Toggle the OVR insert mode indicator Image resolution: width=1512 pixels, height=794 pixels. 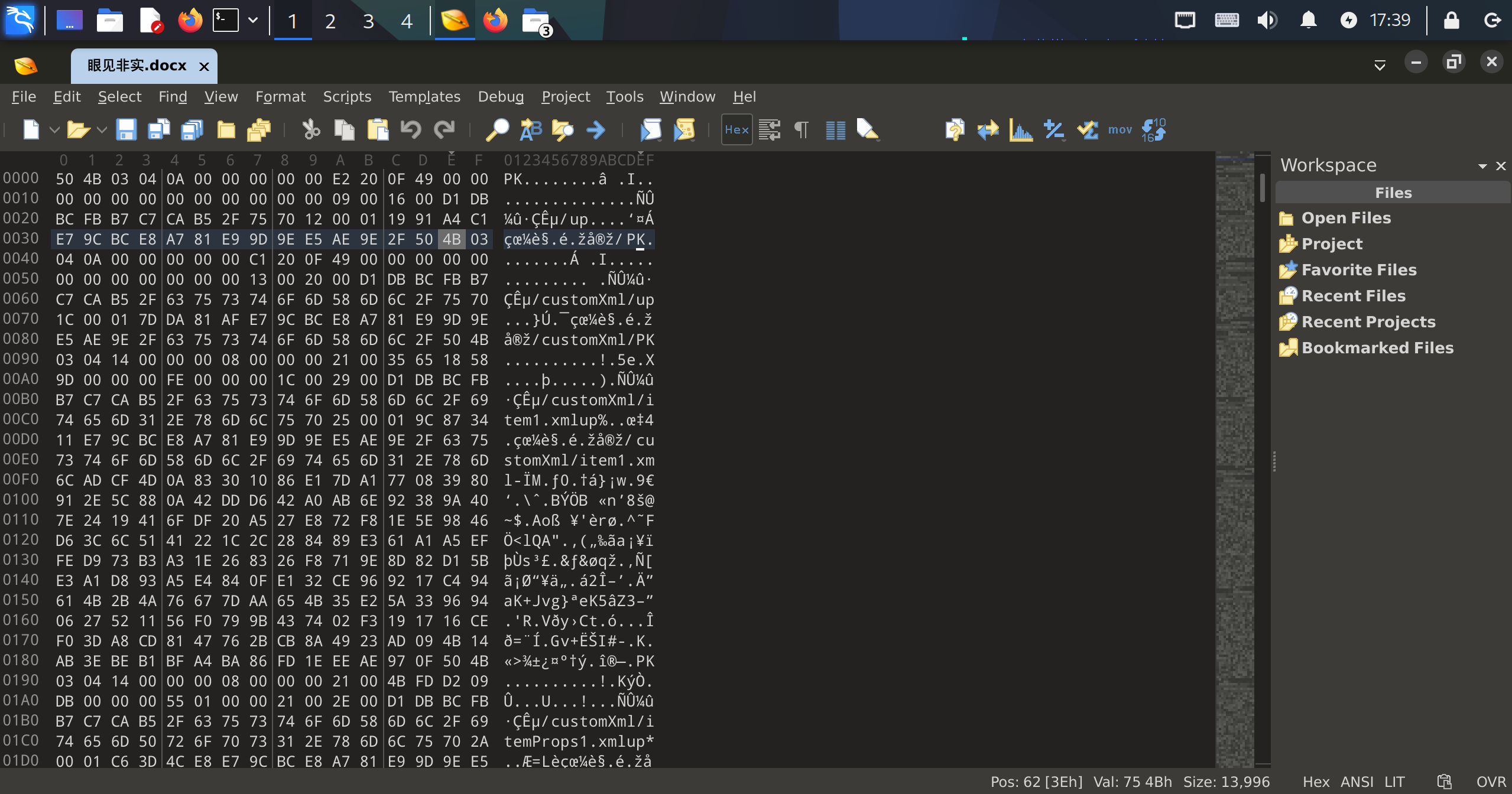tap(1491, 782)
